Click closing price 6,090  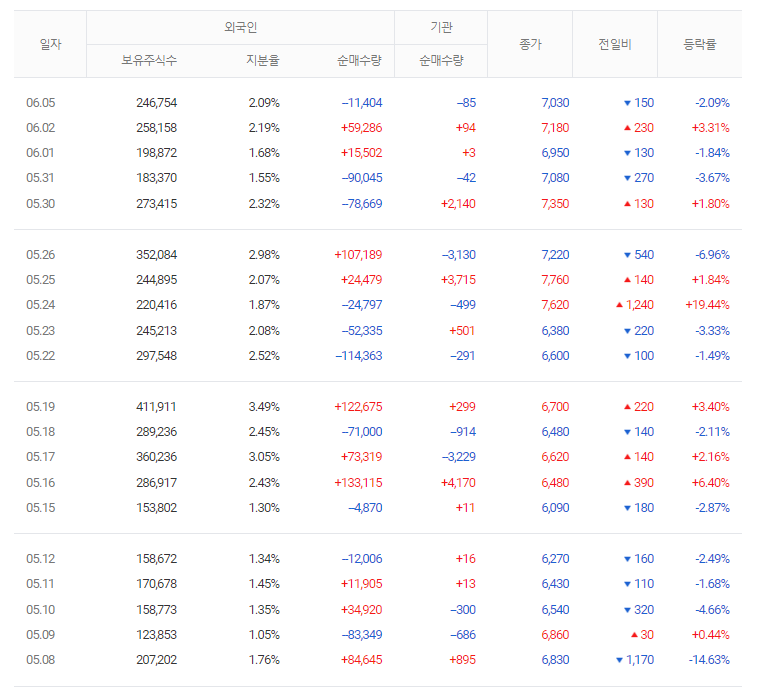[x=555, y=508]
